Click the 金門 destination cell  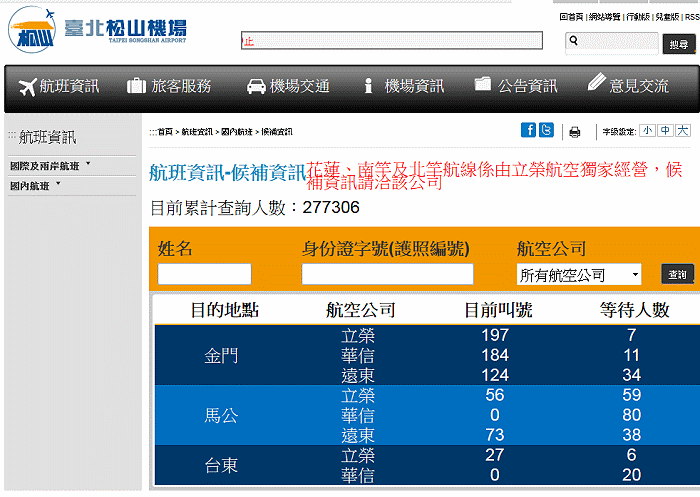coord(221,356)
